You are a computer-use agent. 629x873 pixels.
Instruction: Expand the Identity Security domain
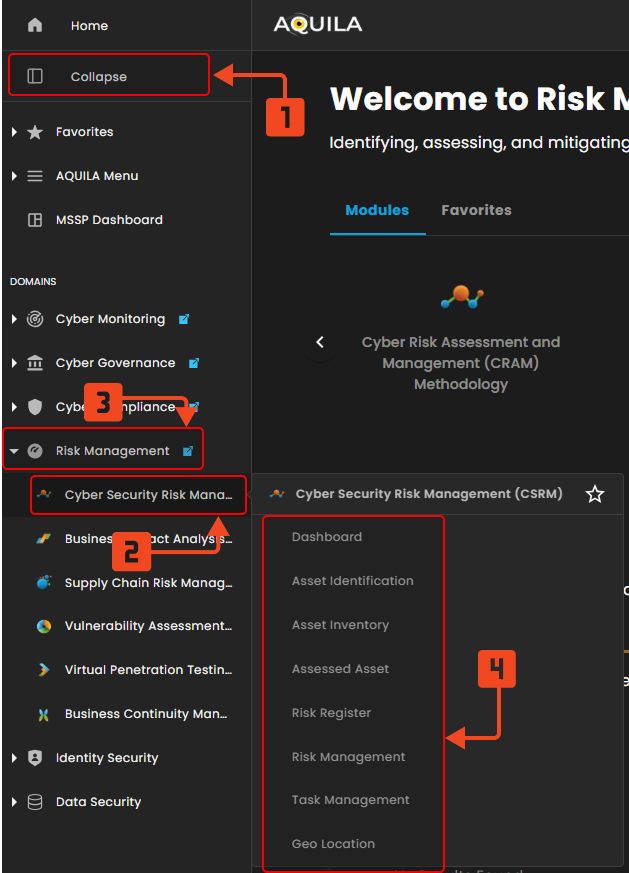pos(14,758)
